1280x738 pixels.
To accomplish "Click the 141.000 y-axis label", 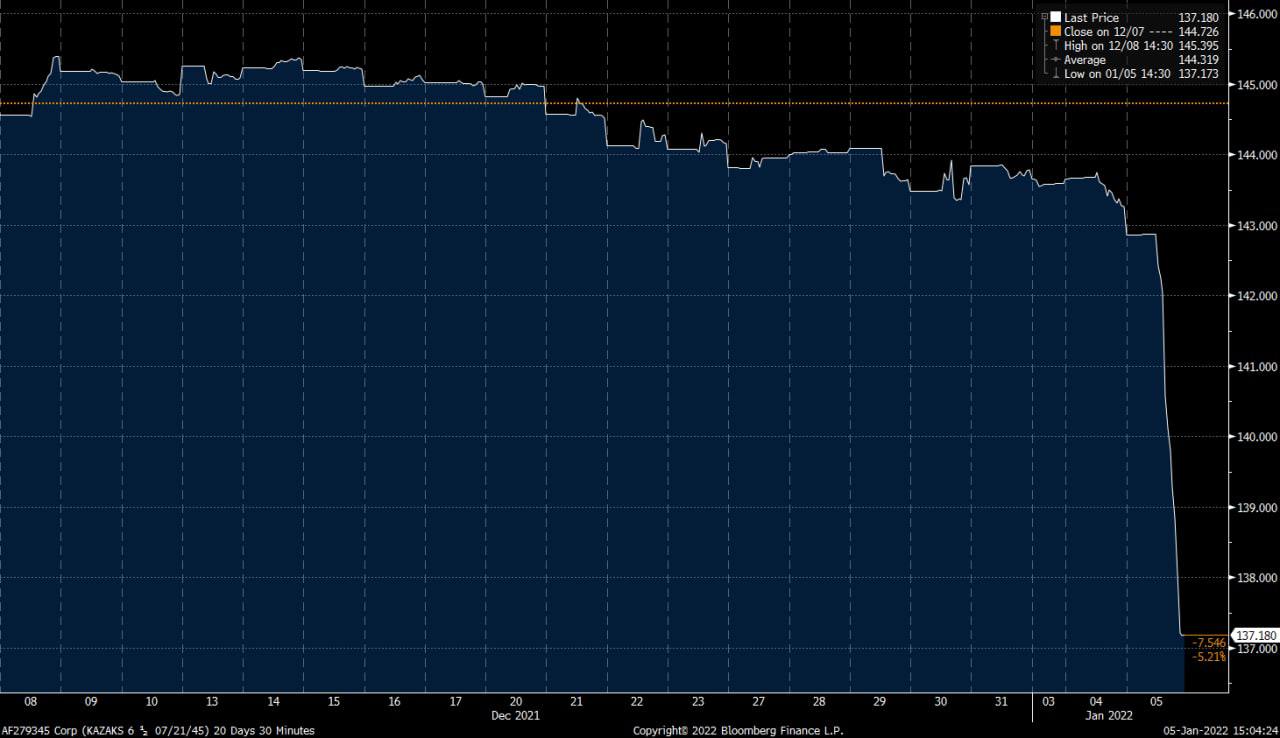I will (x=1257, y=367).
